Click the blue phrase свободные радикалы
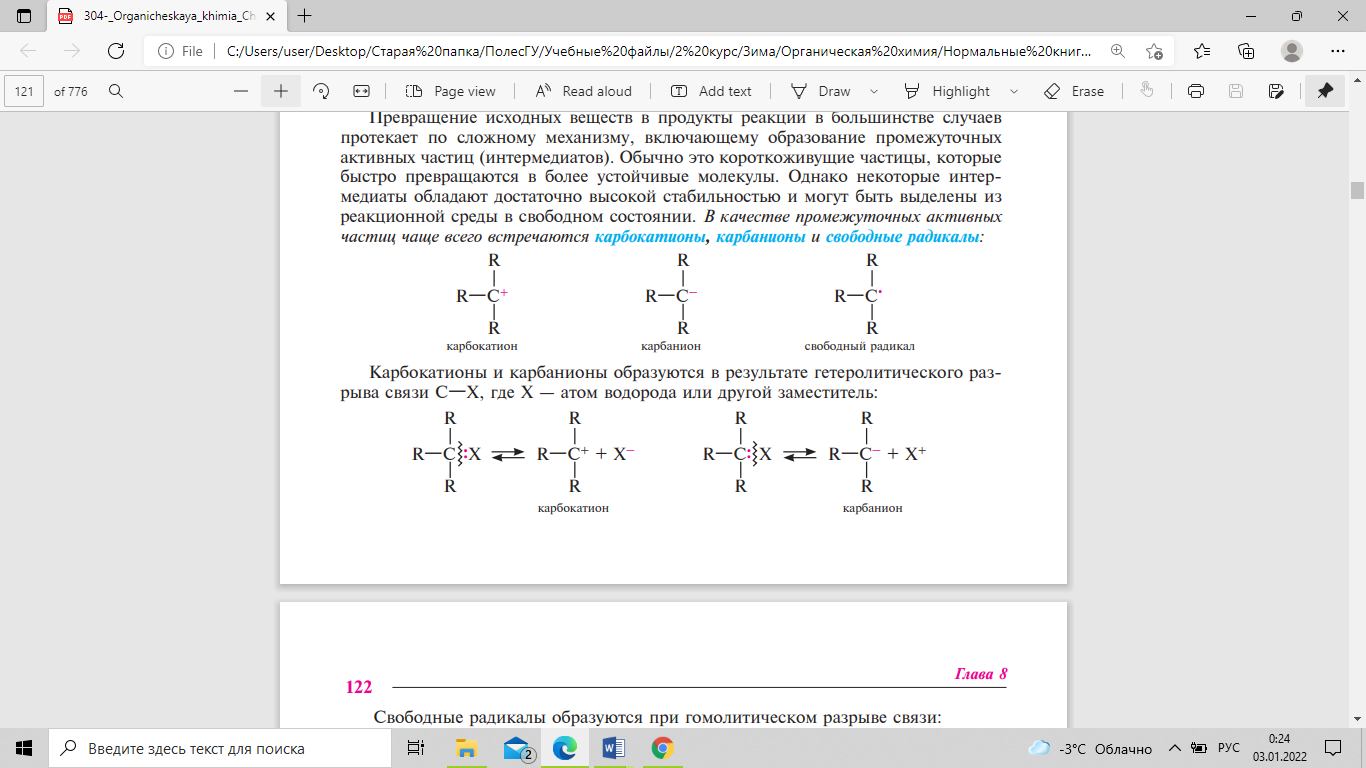 click(902, 238)
